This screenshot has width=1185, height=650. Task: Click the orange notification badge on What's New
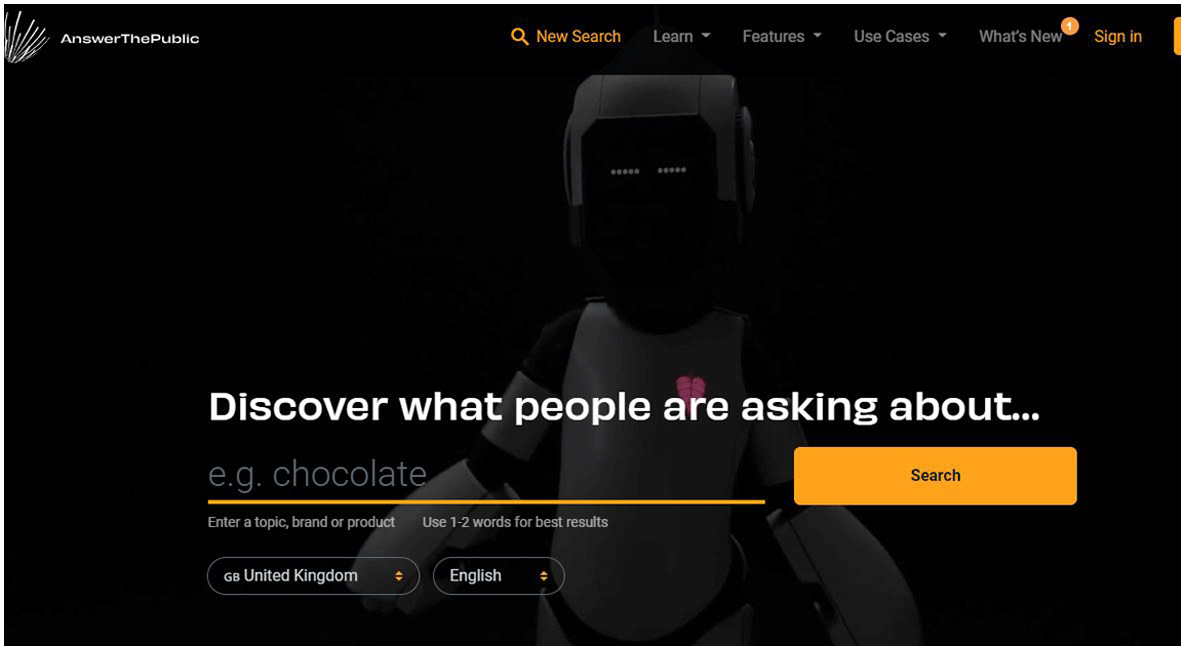tap(1069, 26)
